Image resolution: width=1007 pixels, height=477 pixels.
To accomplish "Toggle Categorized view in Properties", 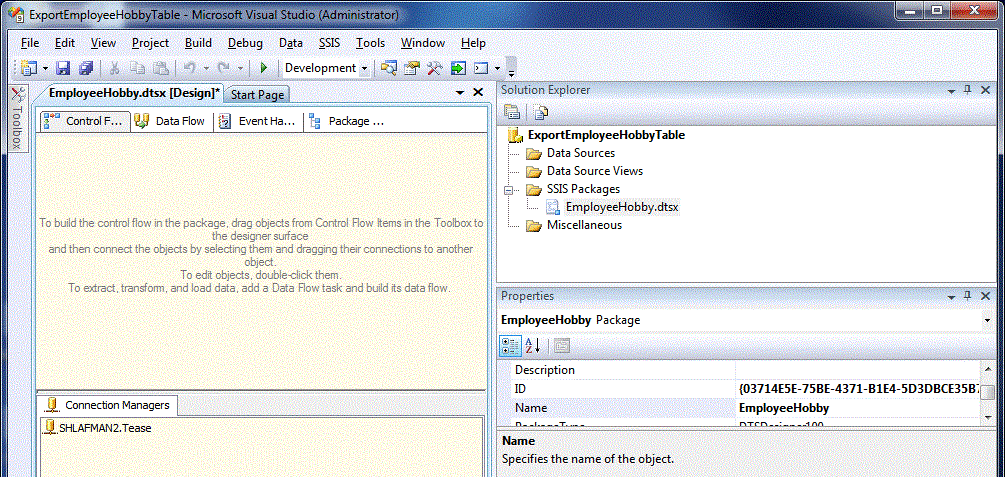I will tap(511, 346).
